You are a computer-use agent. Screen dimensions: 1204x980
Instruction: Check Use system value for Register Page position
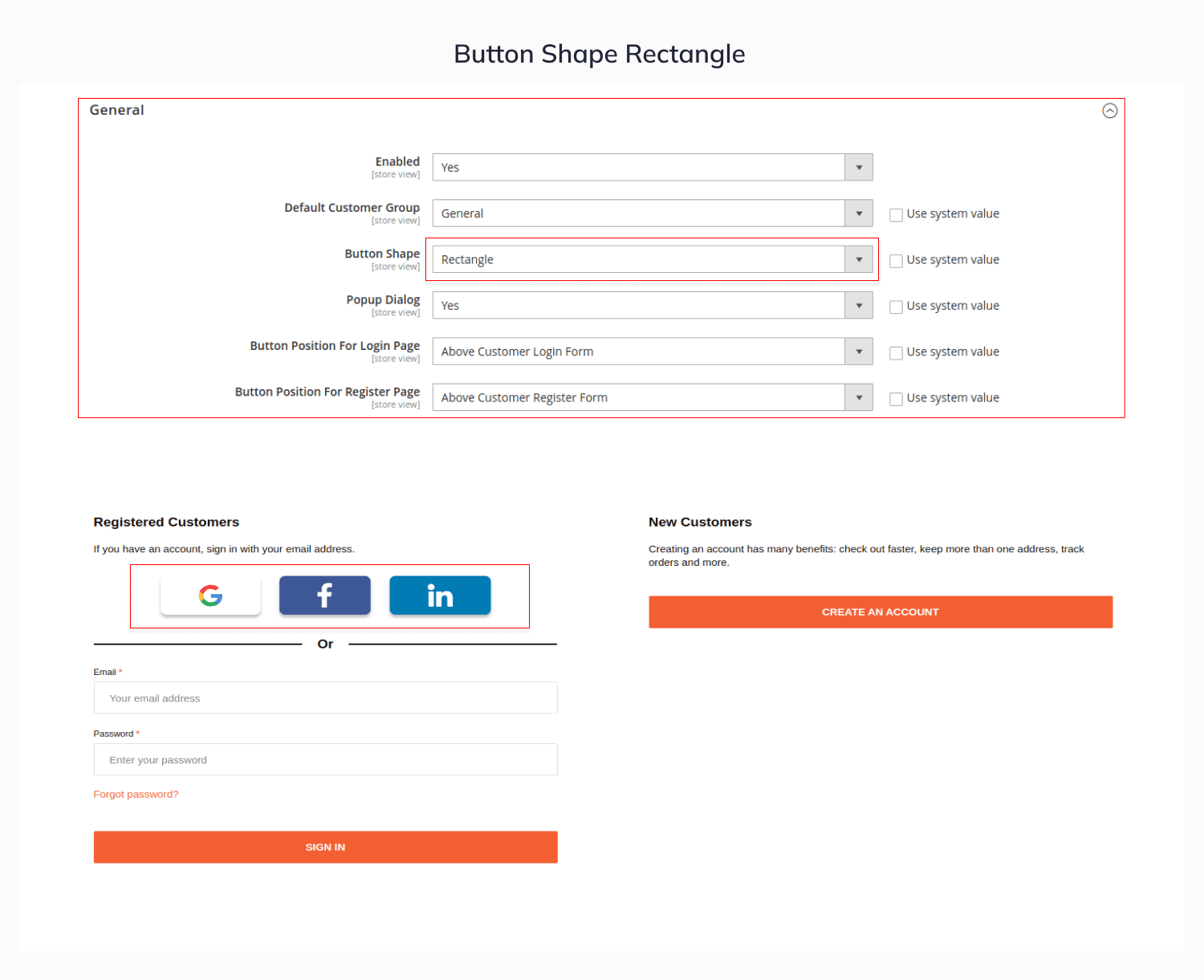click(x=896, y=399)
